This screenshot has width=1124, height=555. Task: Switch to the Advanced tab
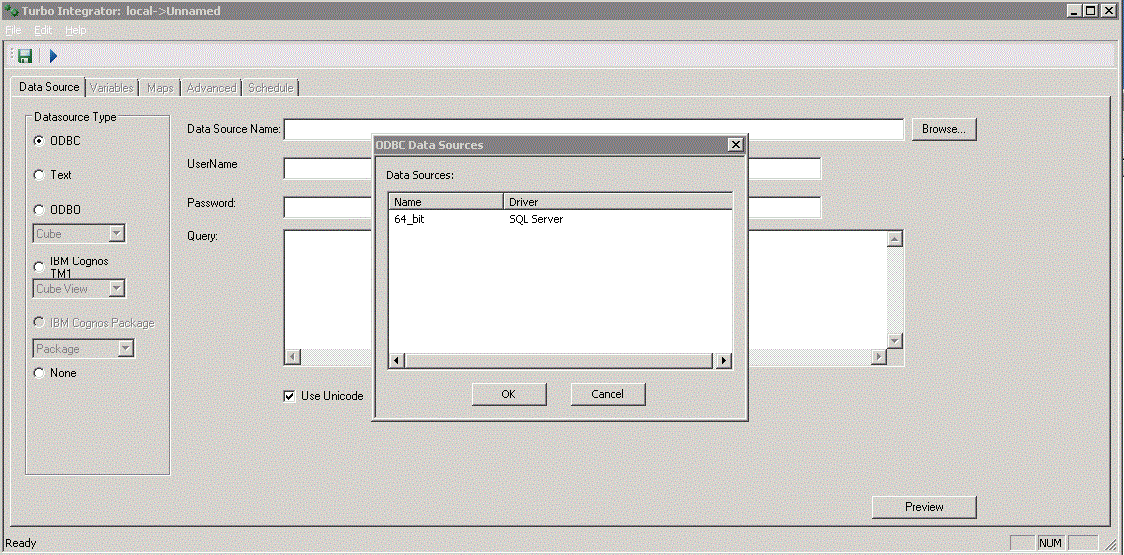211,87
